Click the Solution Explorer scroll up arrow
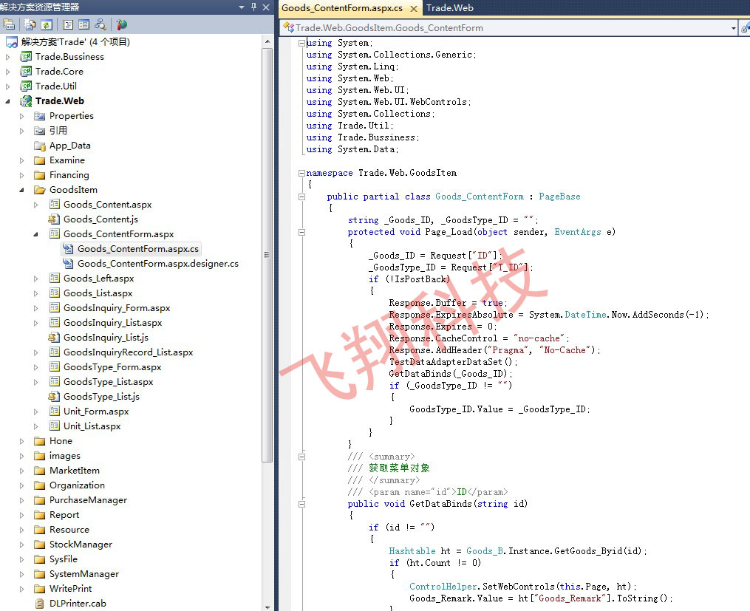 [267, 42]
